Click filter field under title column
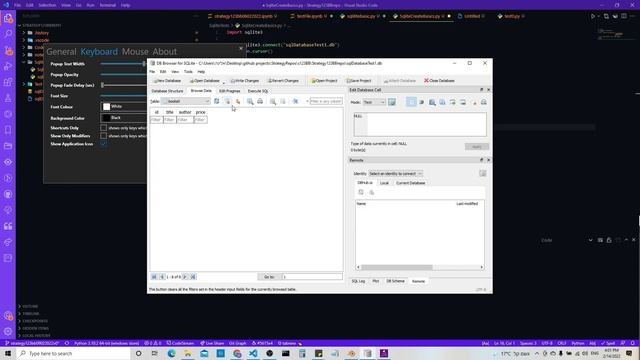640x360 pixels. pos(170,120)
